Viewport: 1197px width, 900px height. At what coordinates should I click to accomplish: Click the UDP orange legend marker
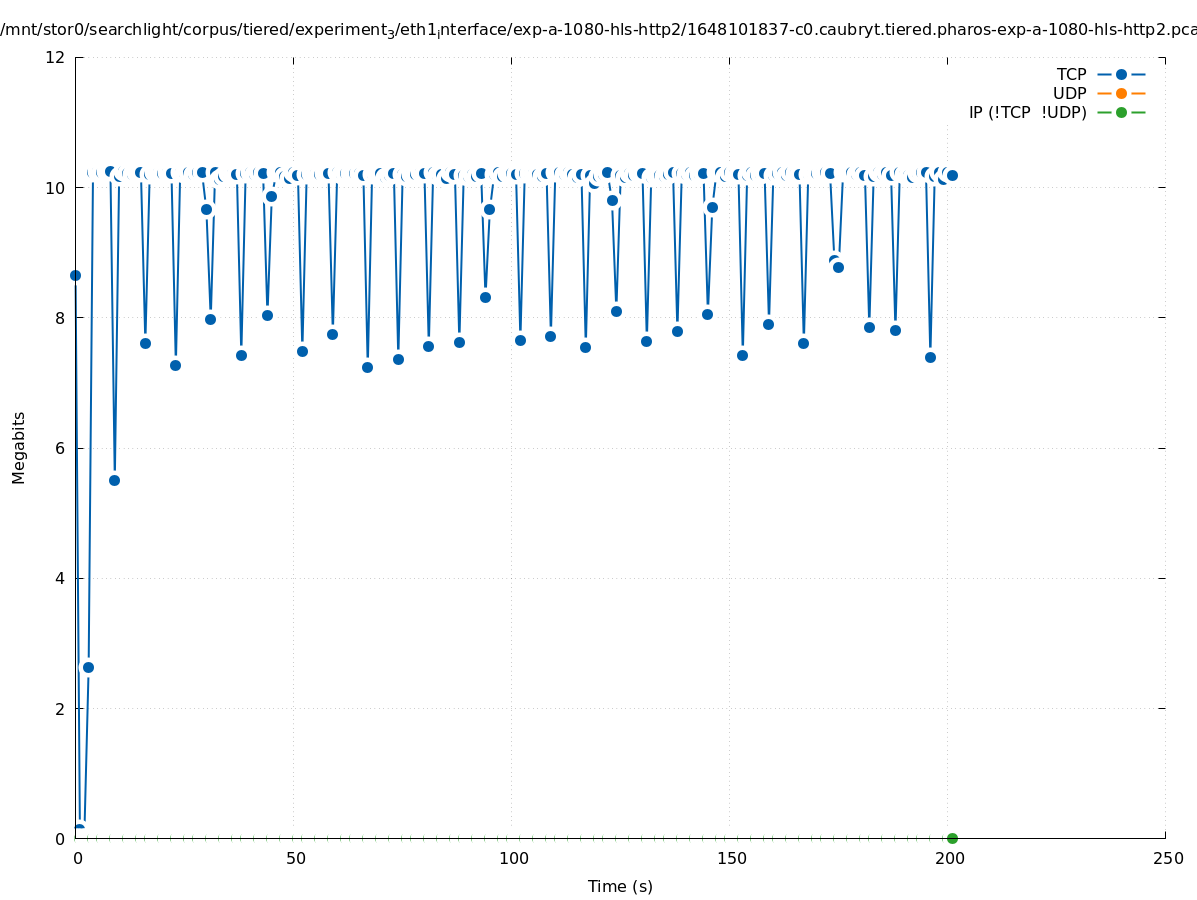pyautogui.click(x=1121, y=93)
